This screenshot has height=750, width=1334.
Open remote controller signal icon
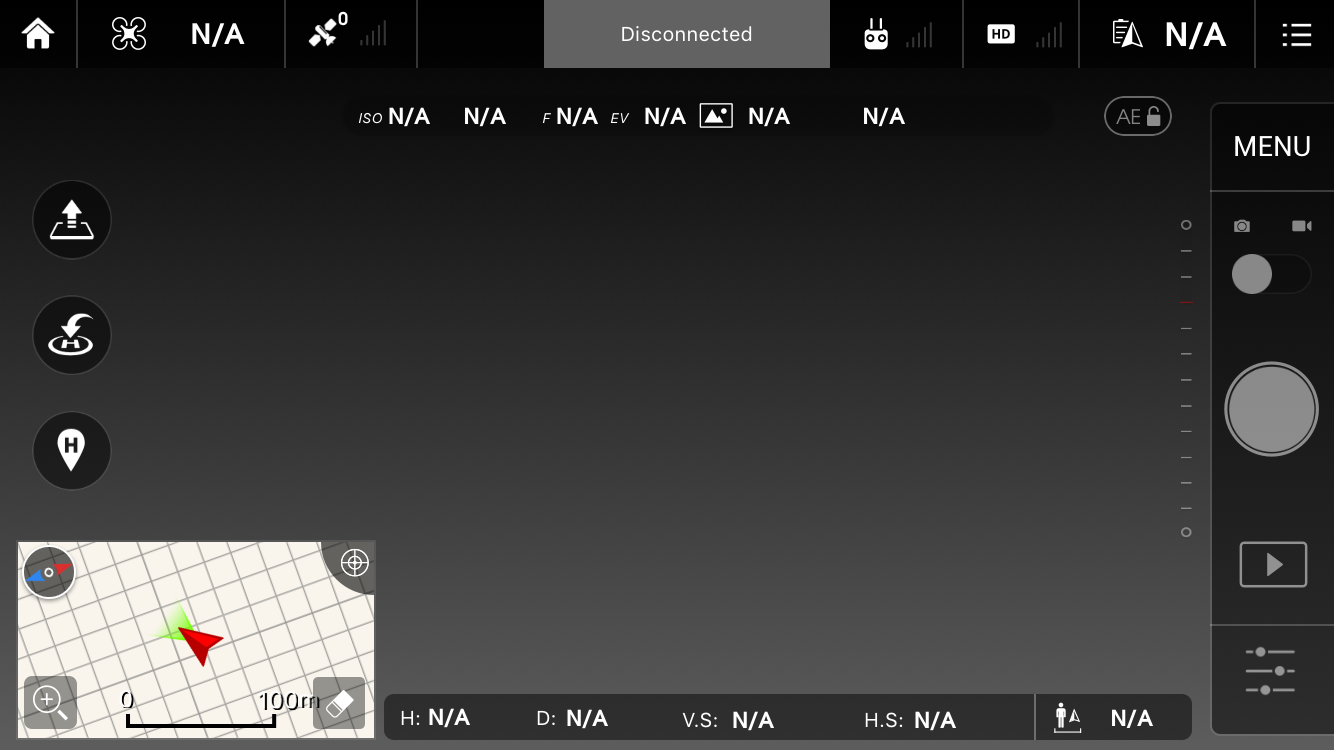click(876, 34)
